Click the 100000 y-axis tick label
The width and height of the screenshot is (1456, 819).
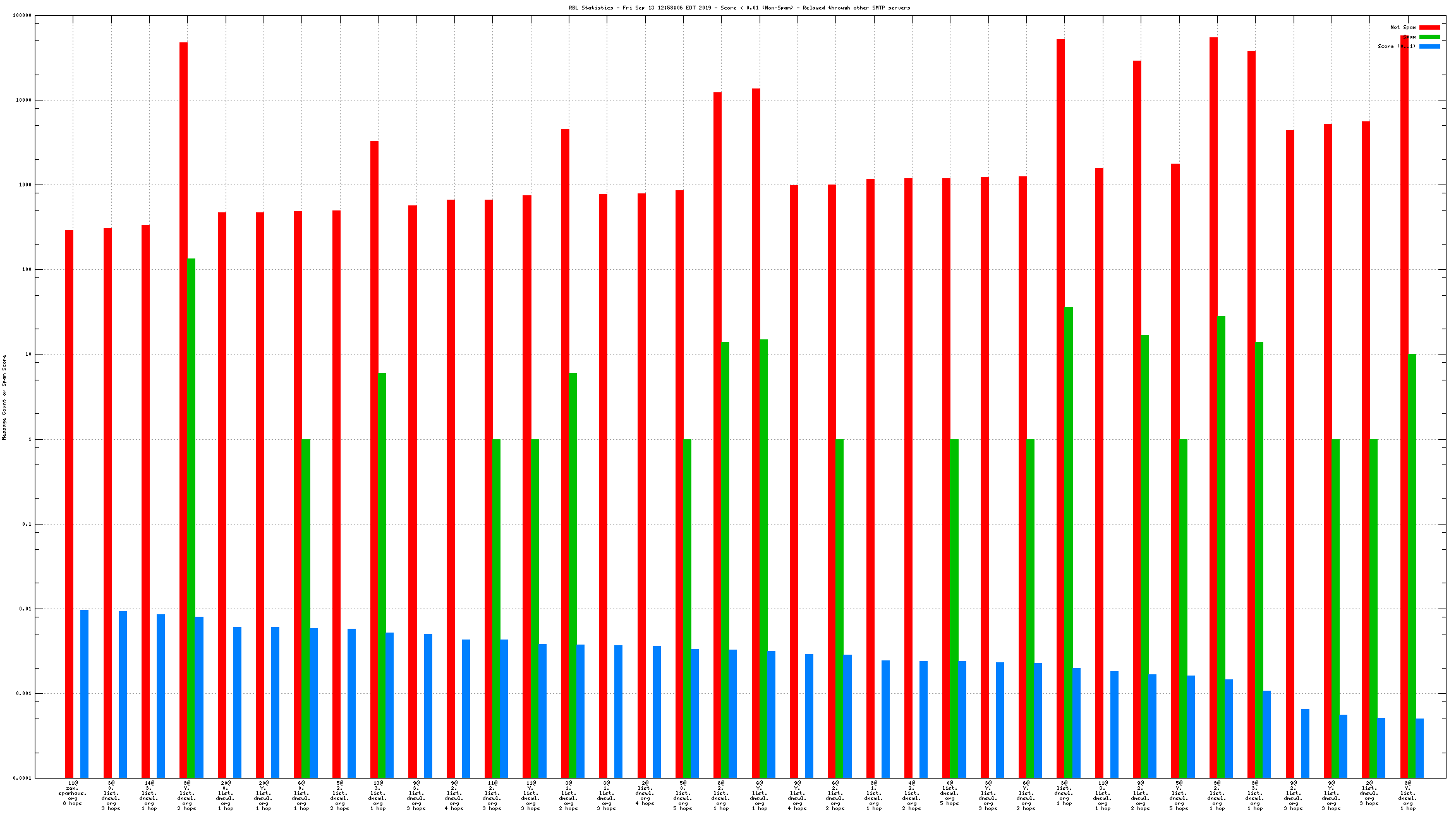[x=22, y=16]
